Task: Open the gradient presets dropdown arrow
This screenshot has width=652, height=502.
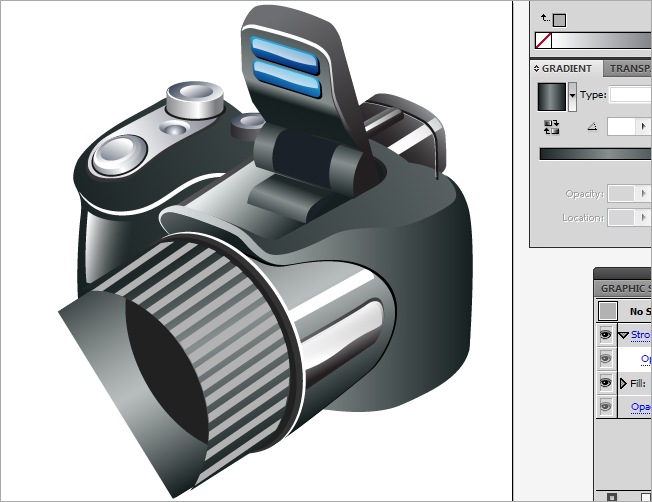Action: 572,96
